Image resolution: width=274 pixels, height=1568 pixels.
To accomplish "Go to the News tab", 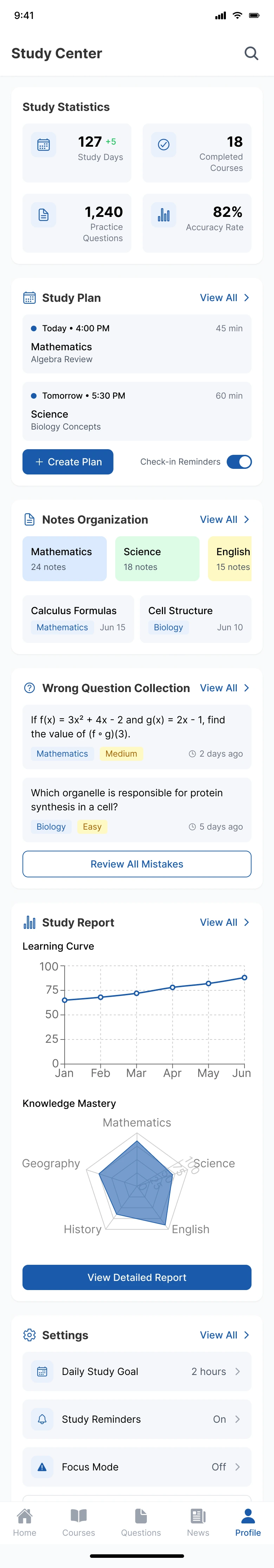I will 198,1522.
